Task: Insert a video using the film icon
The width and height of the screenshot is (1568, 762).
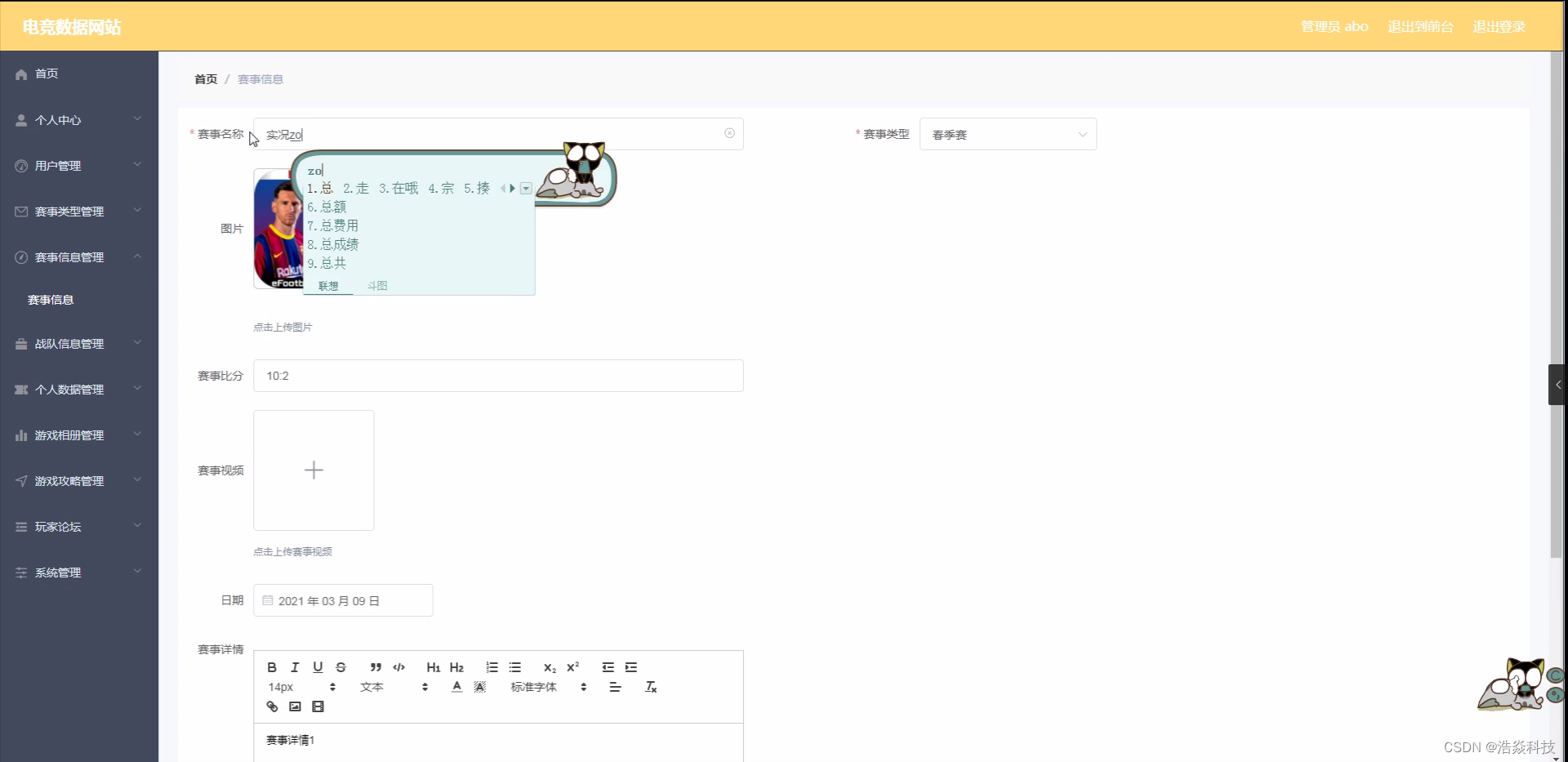Action: click(318, 706)
